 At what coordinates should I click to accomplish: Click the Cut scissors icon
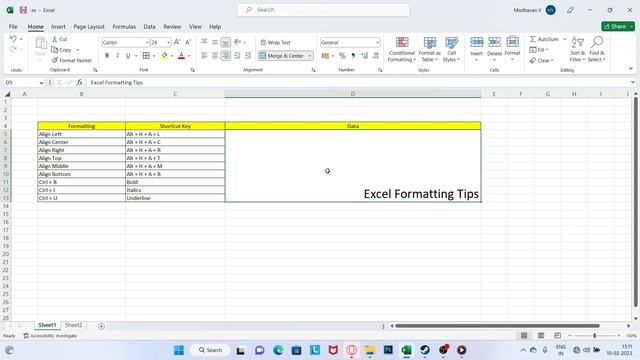click(x=55, y=39)
